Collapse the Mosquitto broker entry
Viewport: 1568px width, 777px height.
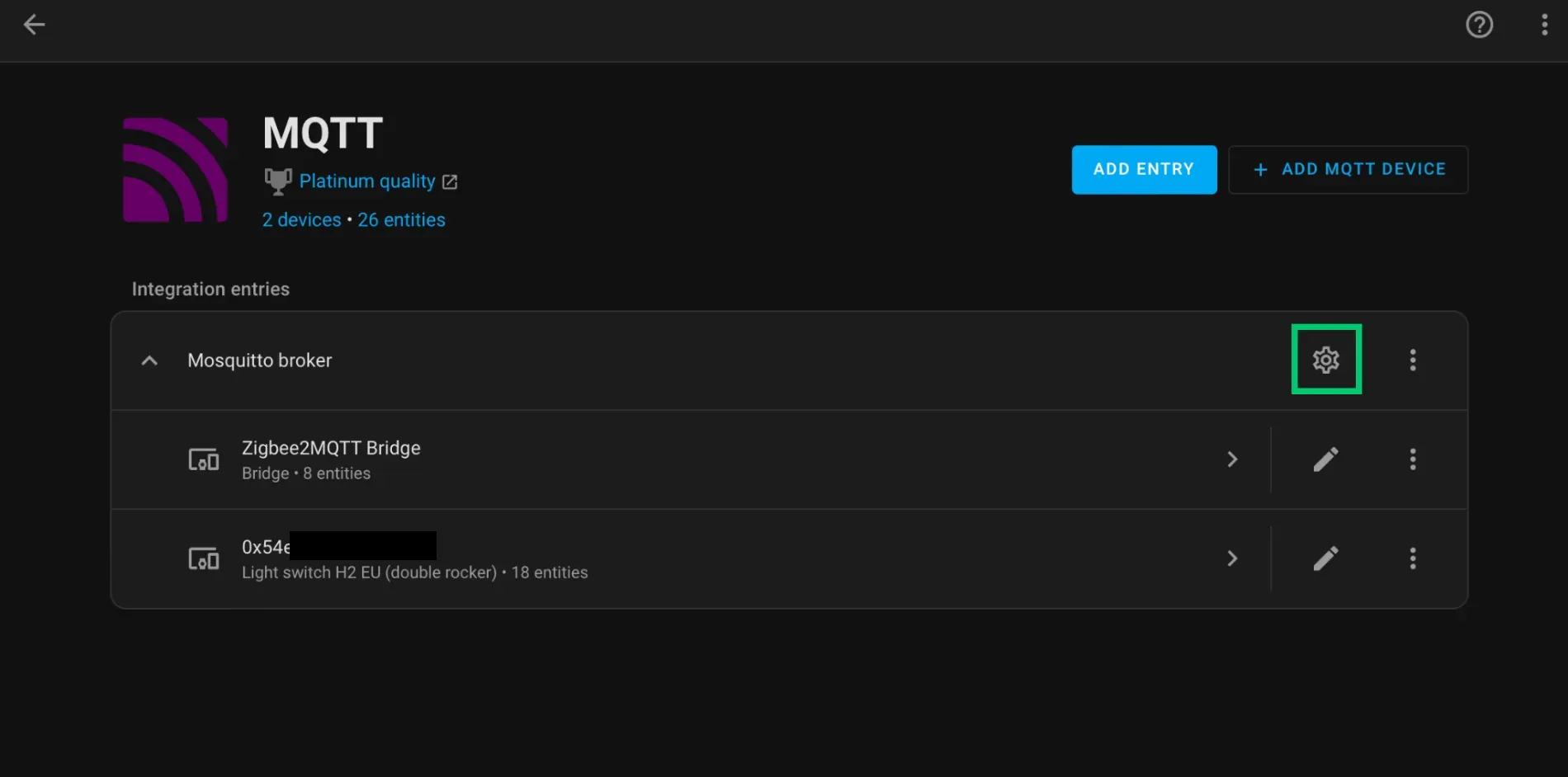pos(149,360)
